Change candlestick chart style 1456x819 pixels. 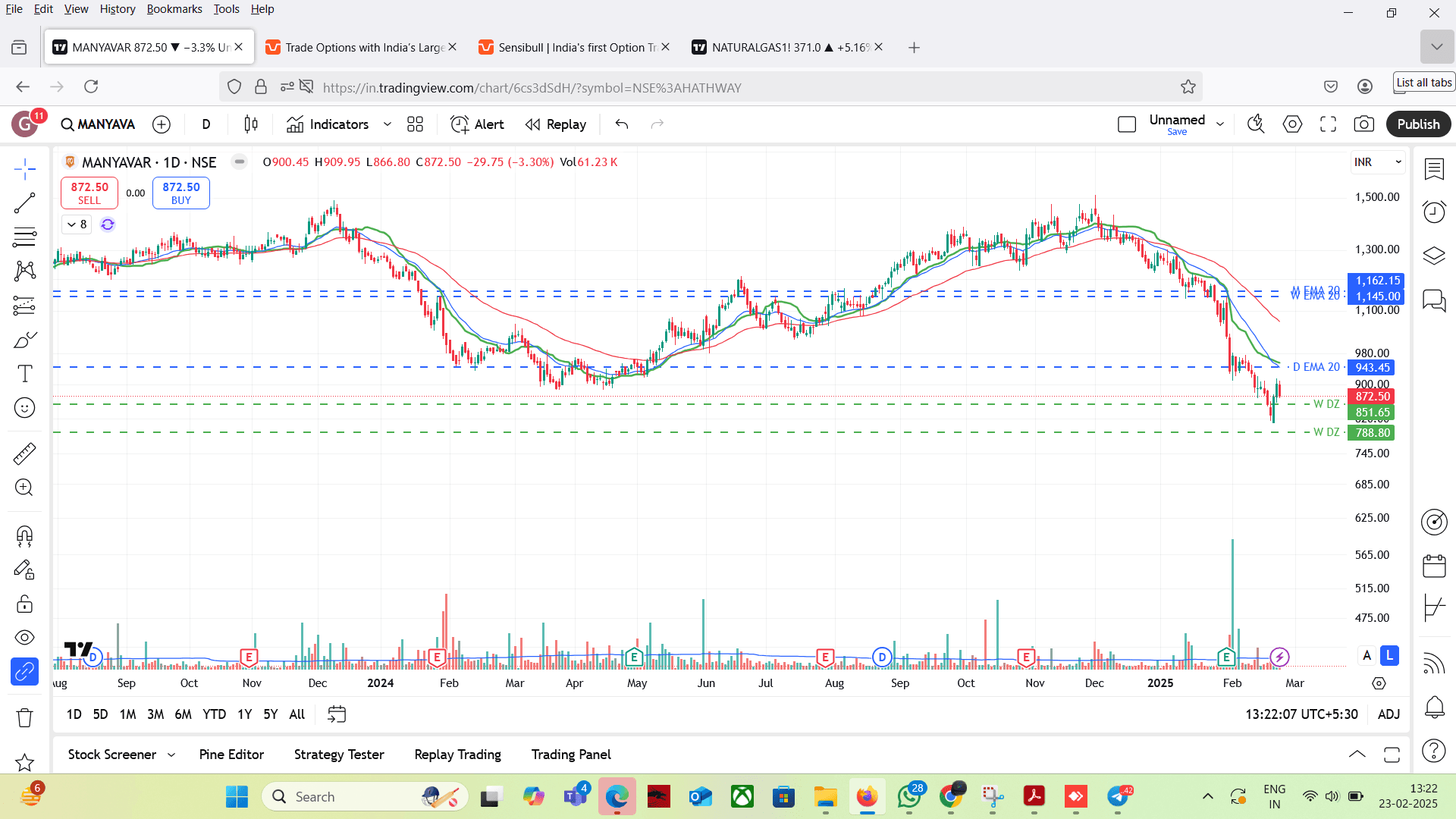click(251, 124)
